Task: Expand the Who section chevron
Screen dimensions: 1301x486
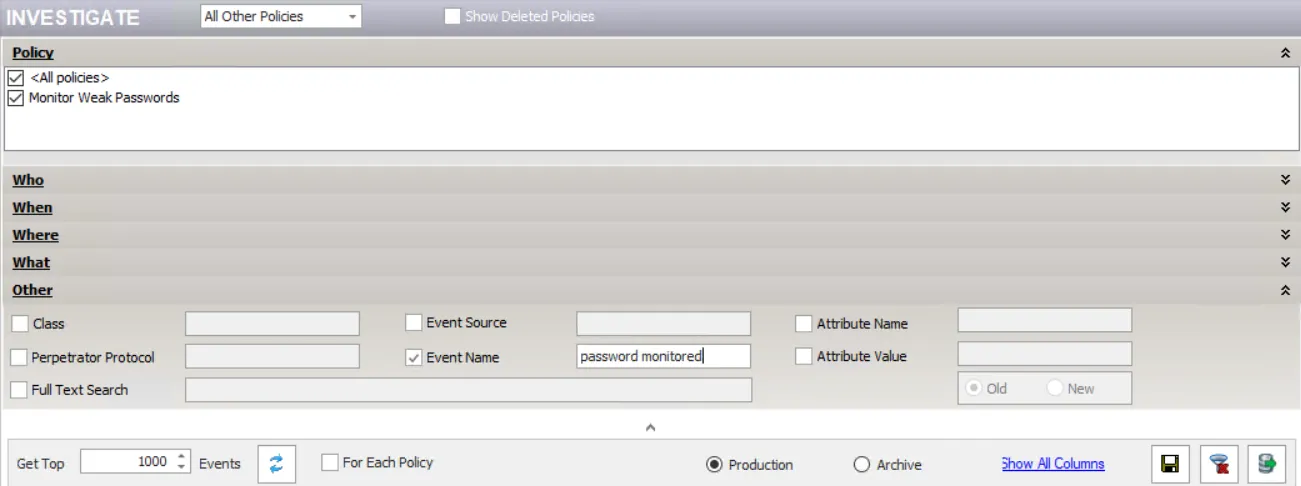Action: click(x=1285, y=180)
